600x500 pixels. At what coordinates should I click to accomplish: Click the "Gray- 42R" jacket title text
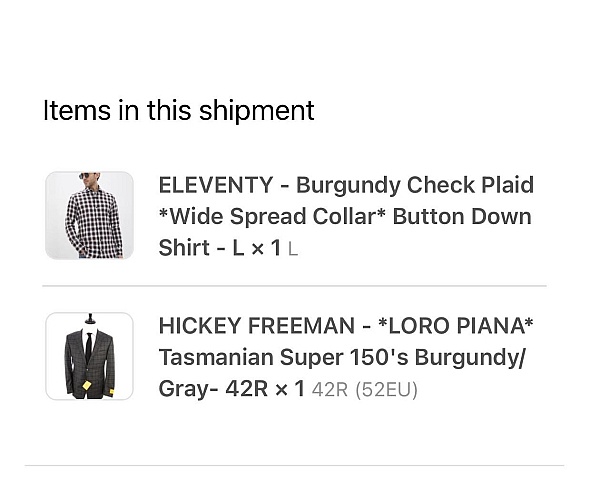point(213,389)
